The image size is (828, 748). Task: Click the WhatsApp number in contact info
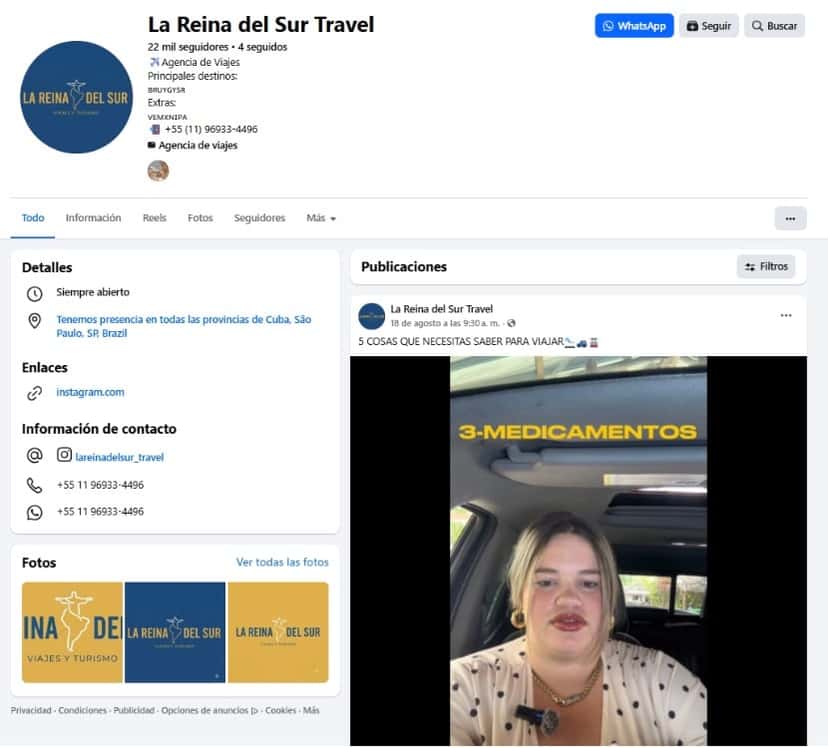pyautogui.click(x=100, y=512)
